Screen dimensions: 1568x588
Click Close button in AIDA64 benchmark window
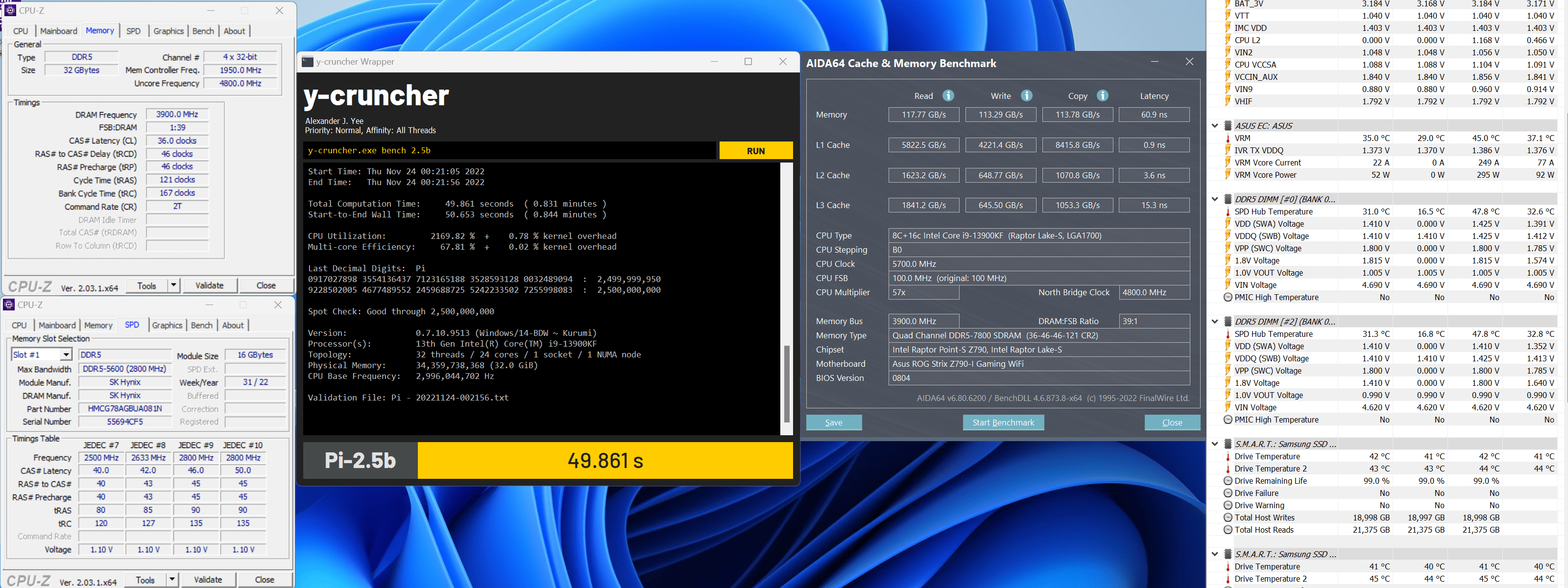1172,422
